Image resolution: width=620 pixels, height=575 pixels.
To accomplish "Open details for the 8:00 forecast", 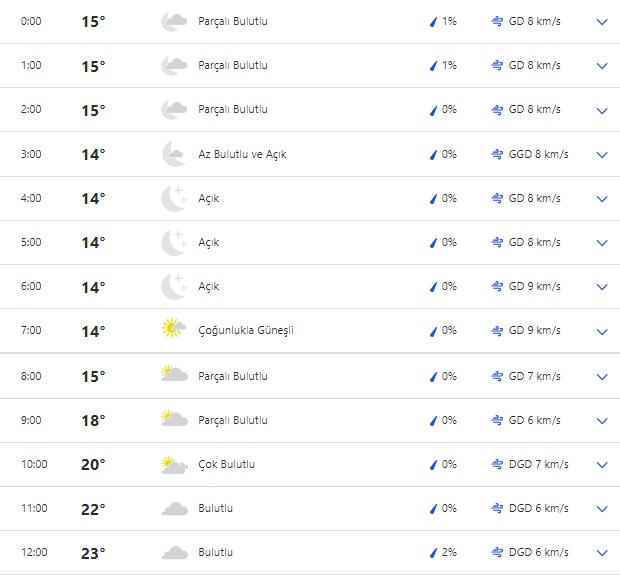I will click(602, 377).
